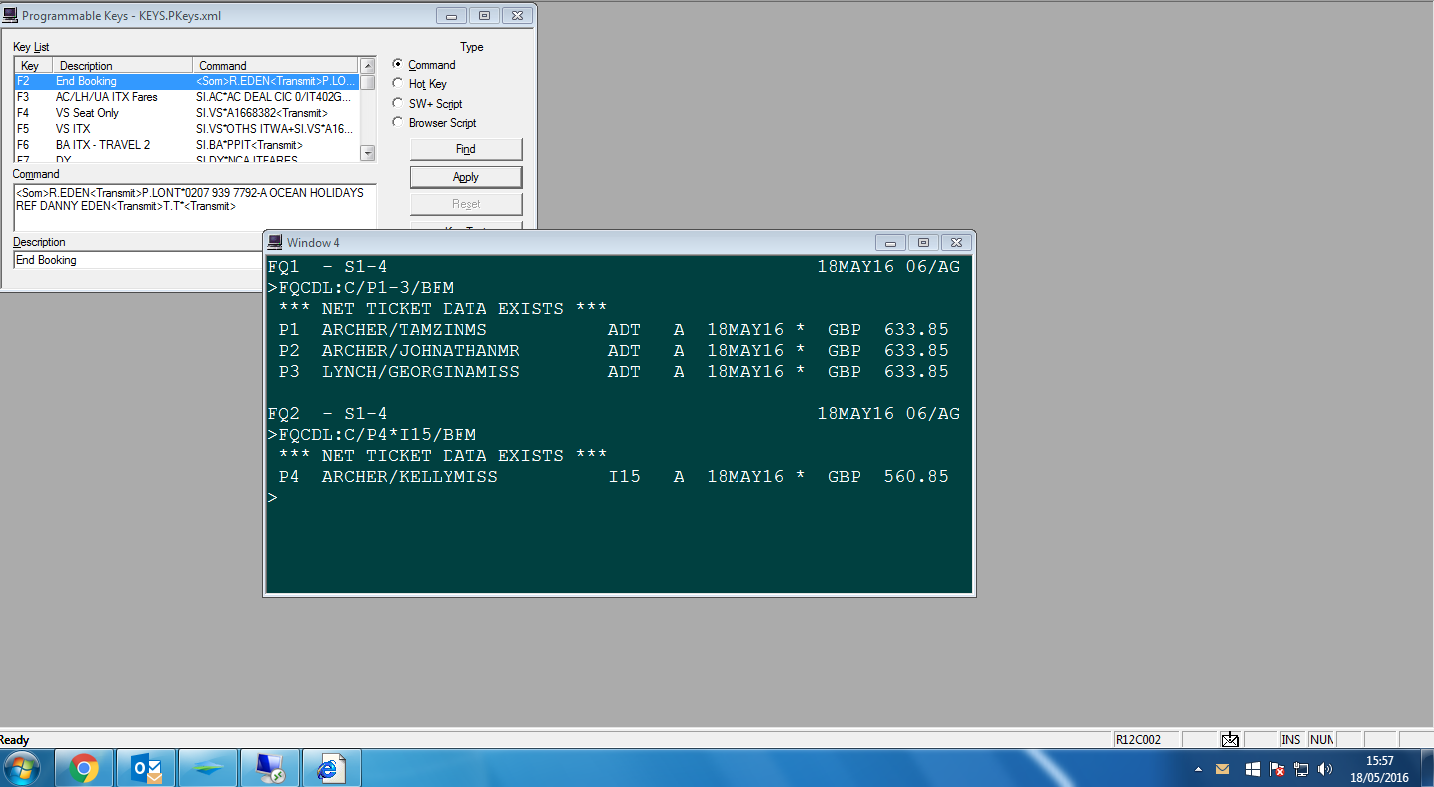Image resolution: width=1434 pixels, height=787 pixels.
Task: Click the NUM indicator in status bar
Action: point(1321,740)
